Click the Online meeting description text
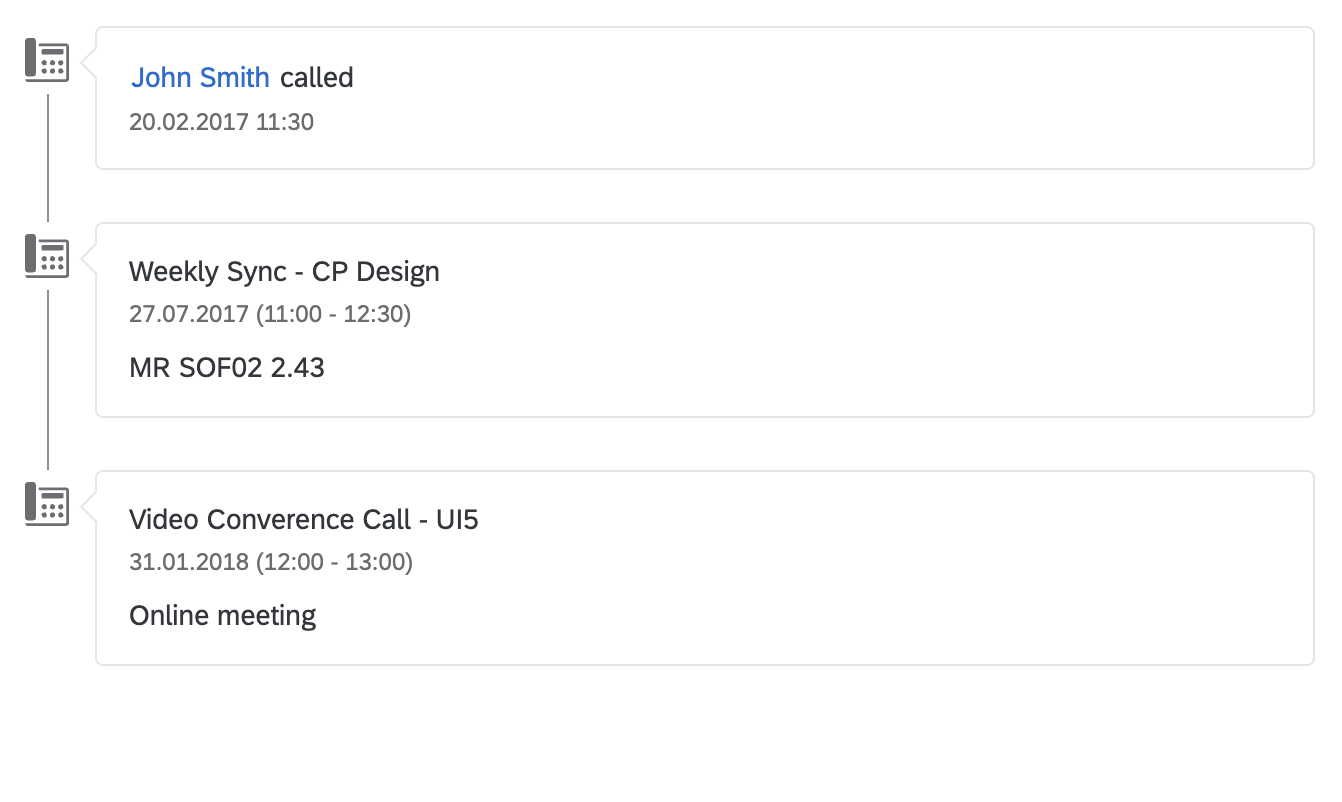1342x802 pixels. (222, 615)
